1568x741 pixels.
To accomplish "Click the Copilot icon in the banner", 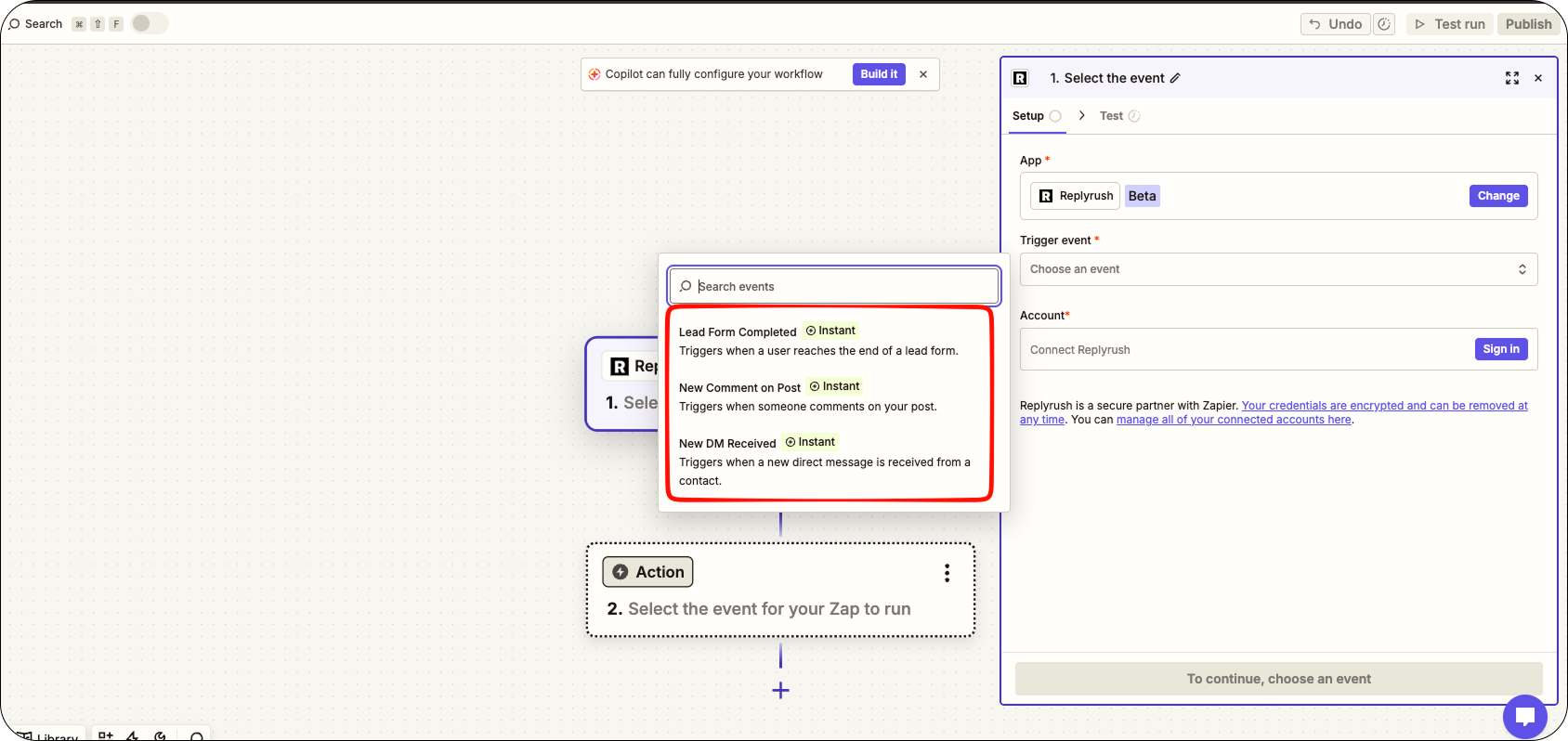I will (595, 74).
